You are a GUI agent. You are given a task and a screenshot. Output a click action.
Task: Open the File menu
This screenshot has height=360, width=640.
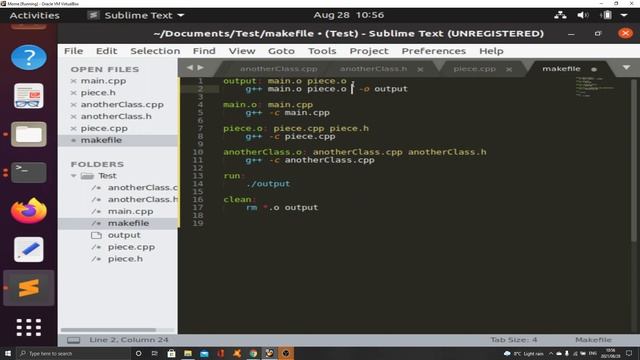tap(73, 51)
